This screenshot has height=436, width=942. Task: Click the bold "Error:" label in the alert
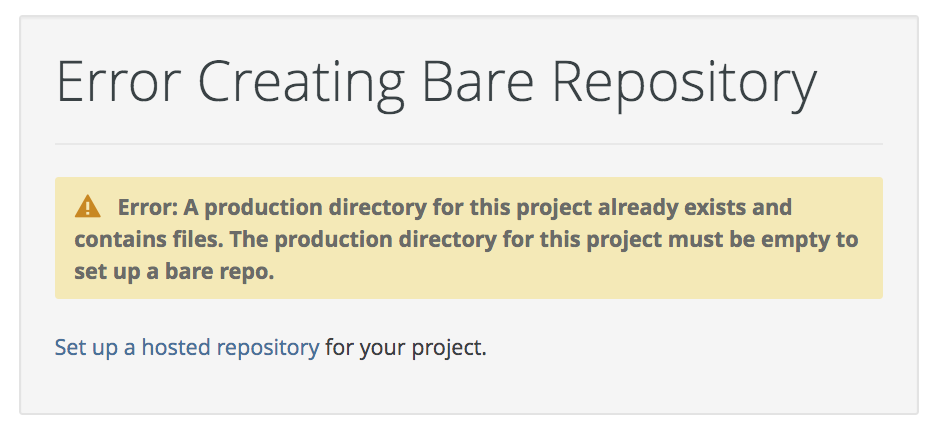(149, 208)
